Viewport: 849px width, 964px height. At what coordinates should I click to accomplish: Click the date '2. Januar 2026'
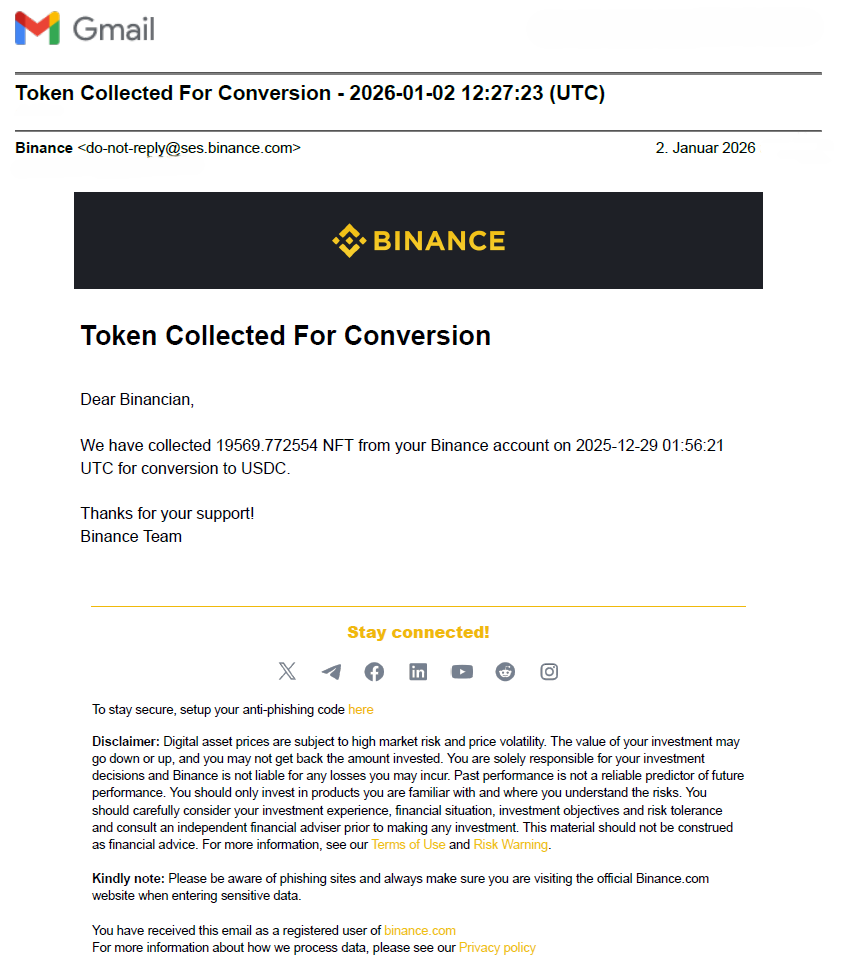(x=705, y=148)
